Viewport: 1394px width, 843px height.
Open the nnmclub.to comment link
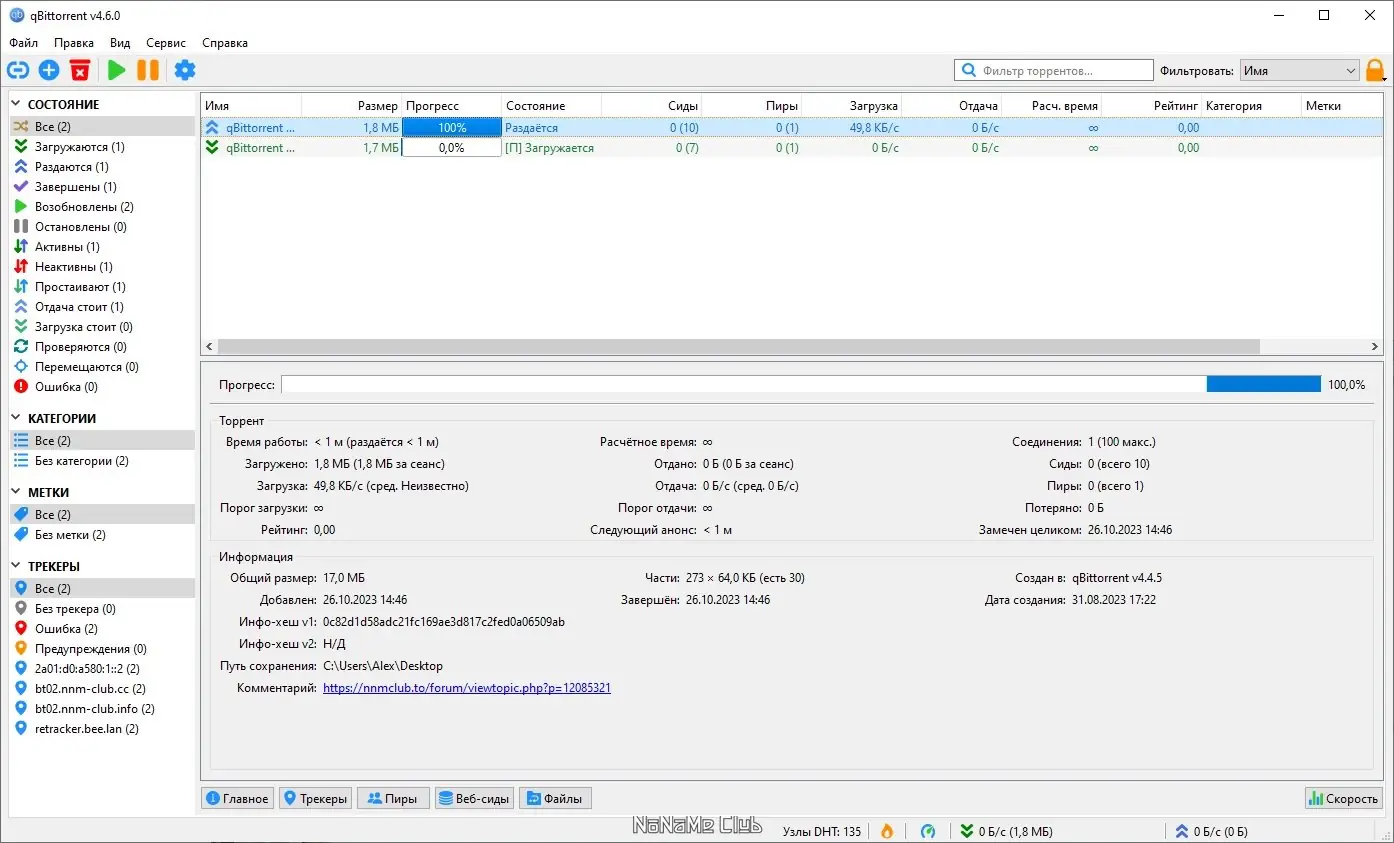(x=466, y=687)
